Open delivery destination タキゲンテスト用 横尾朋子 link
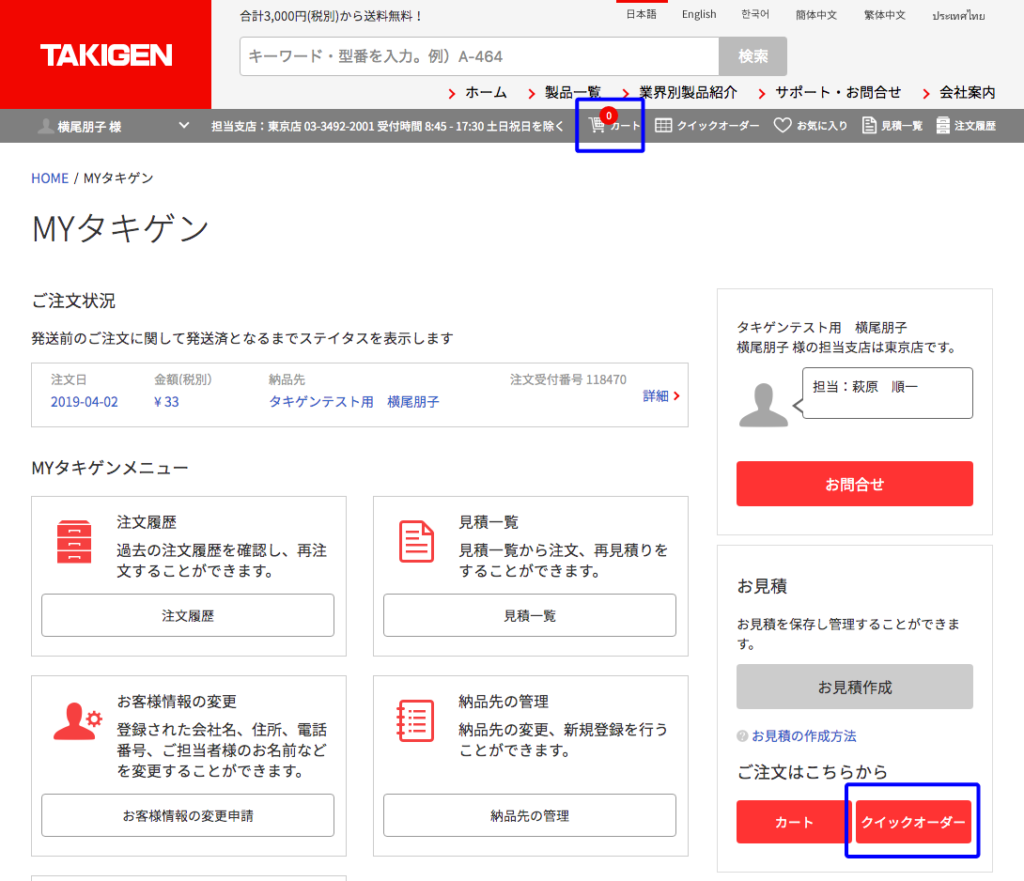 tap(354, 402)
